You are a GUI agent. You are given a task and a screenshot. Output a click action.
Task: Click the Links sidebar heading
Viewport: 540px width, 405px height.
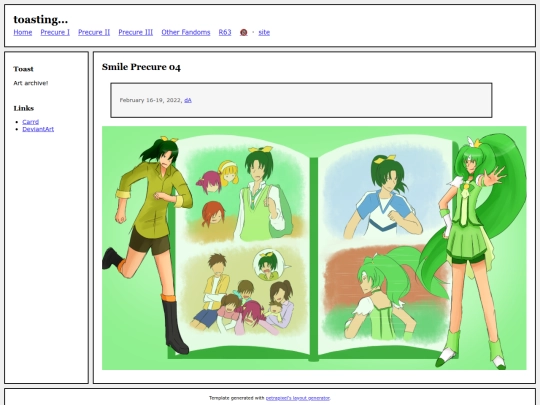(x=24, y=108)
